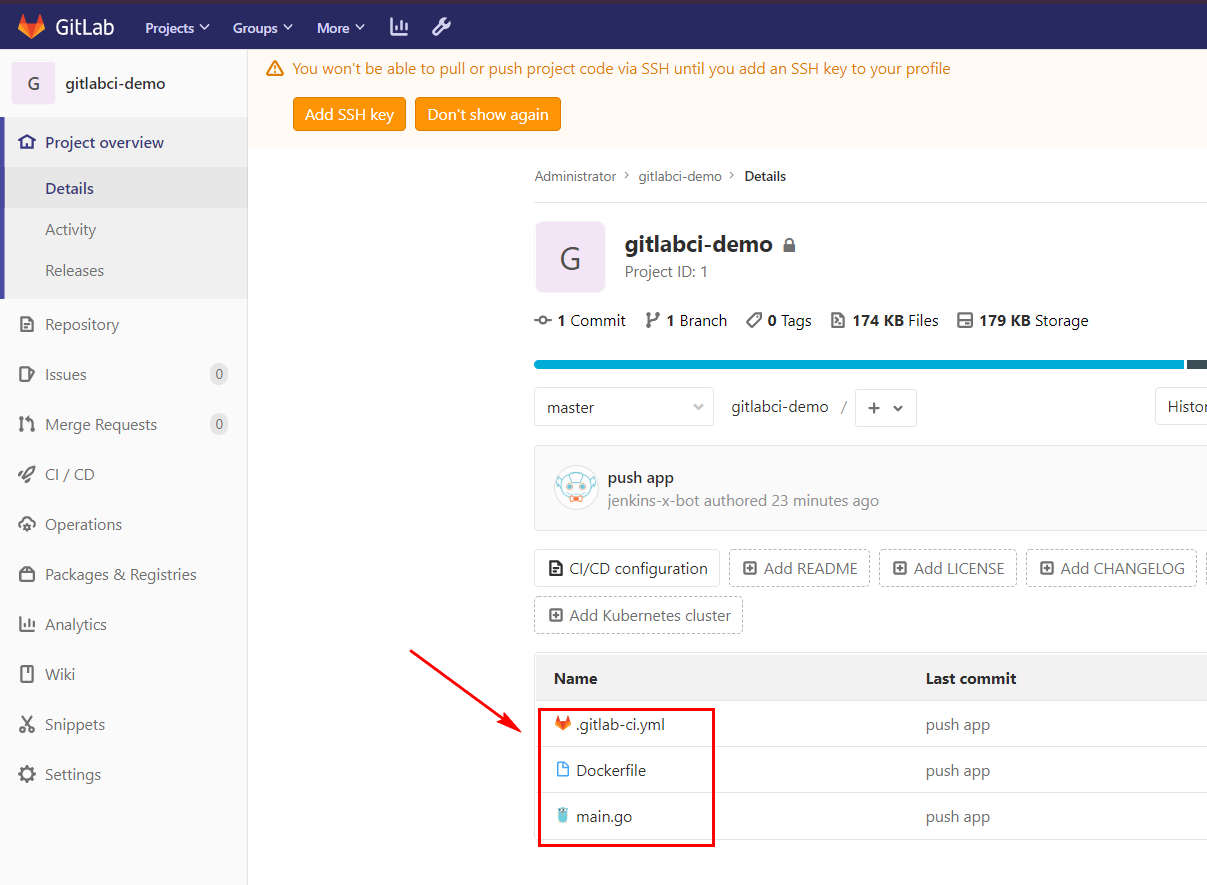Click the Merge Requests count badge 0
Viewport: 1207px width, 885px height.
point(219,424)
